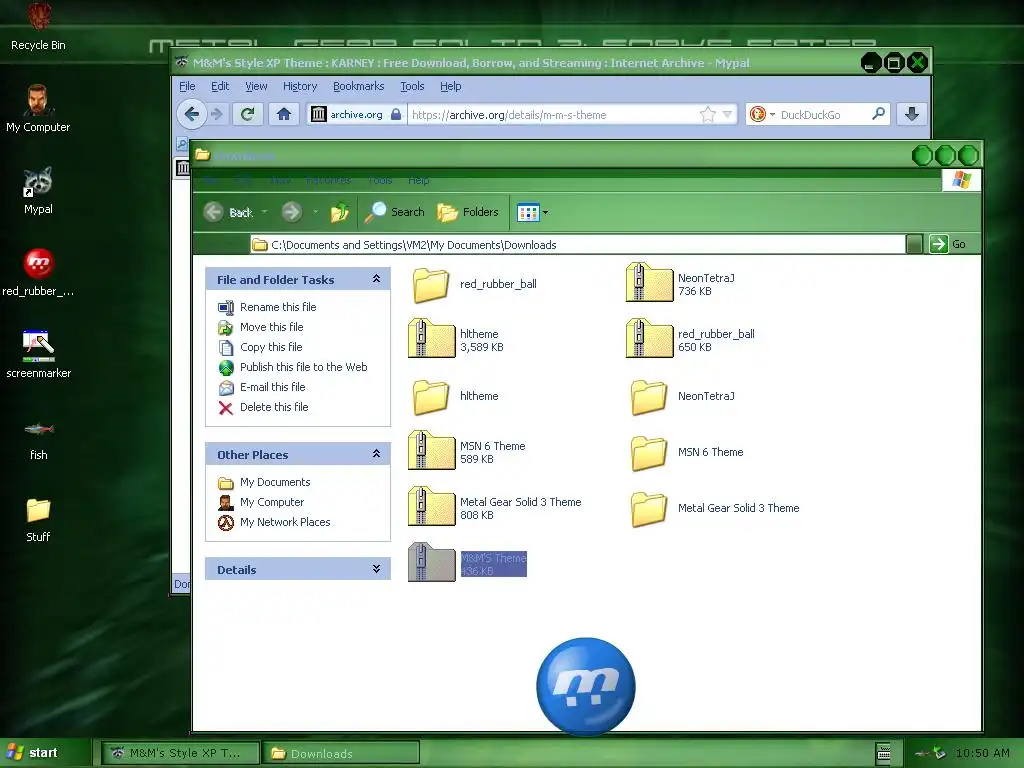Select the M&M'S Theme zip file
The image size is (1024, 768).
point(467,564)
